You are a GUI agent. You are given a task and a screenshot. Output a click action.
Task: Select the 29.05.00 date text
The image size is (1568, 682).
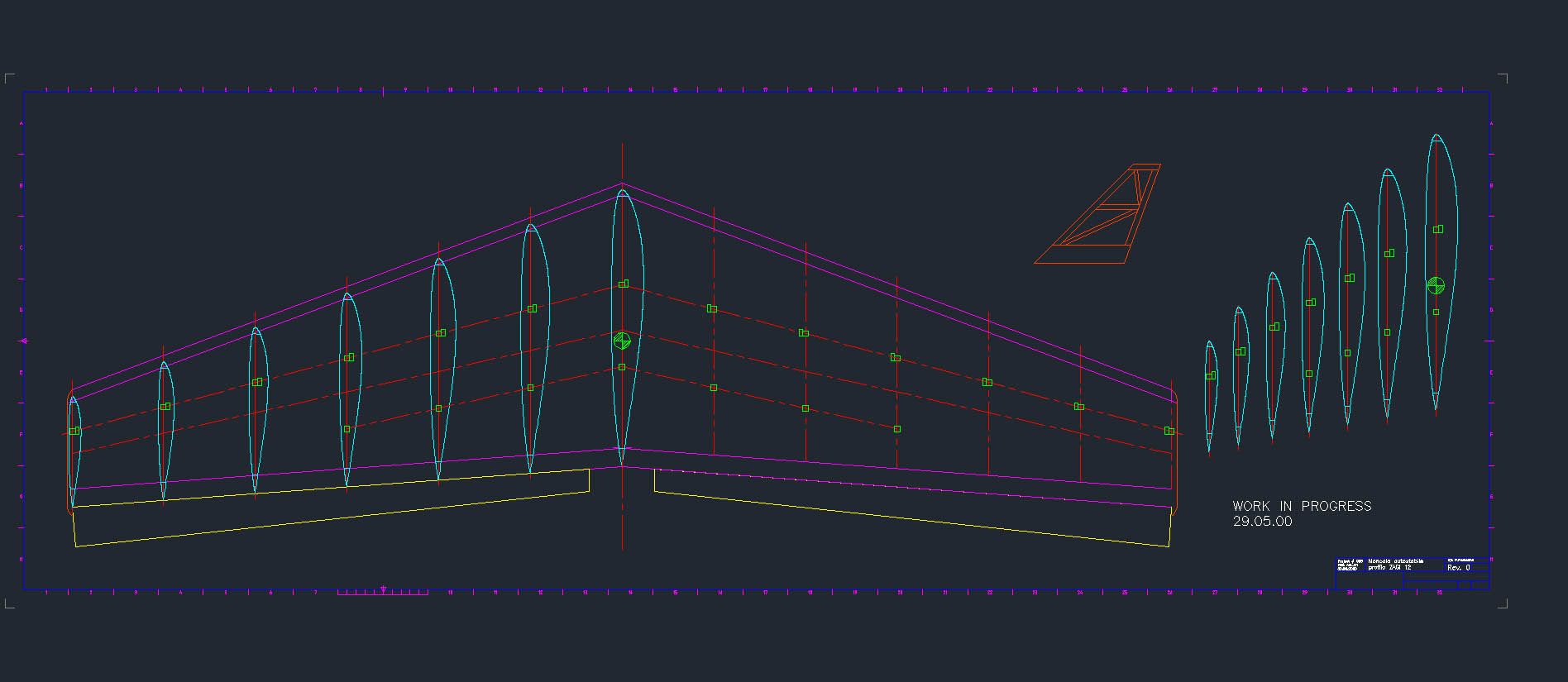click(x=1262, y=522)
